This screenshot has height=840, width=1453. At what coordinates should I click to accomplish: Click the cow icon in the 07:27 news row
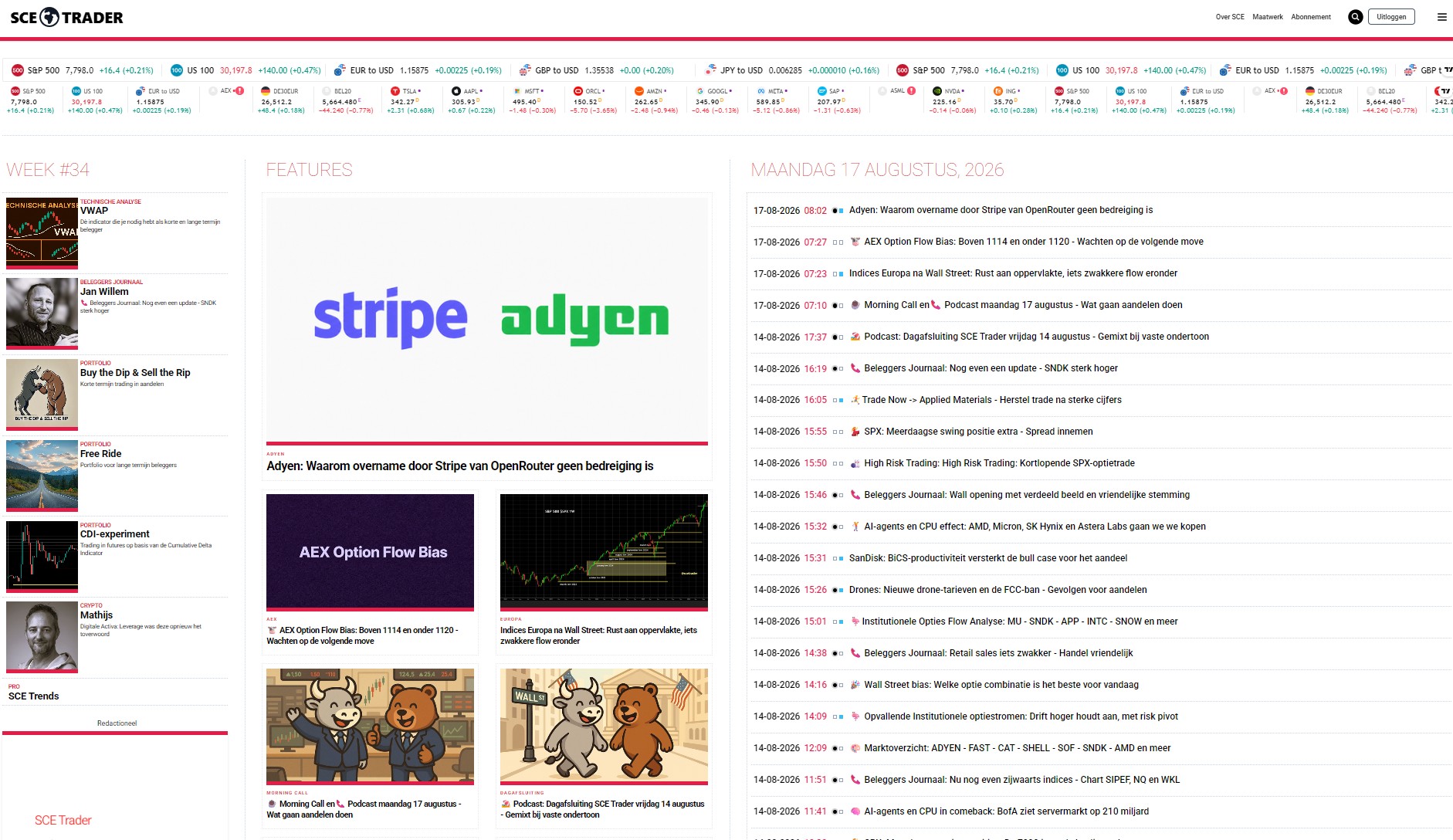[855, 242]
